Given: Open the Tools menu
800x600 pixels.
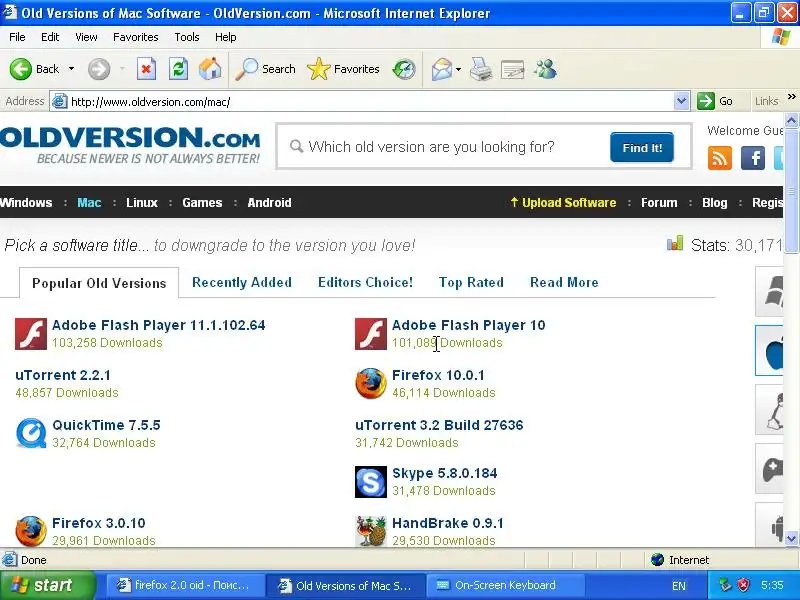Looking at the screenshot, I should click(x=187, y=37).
